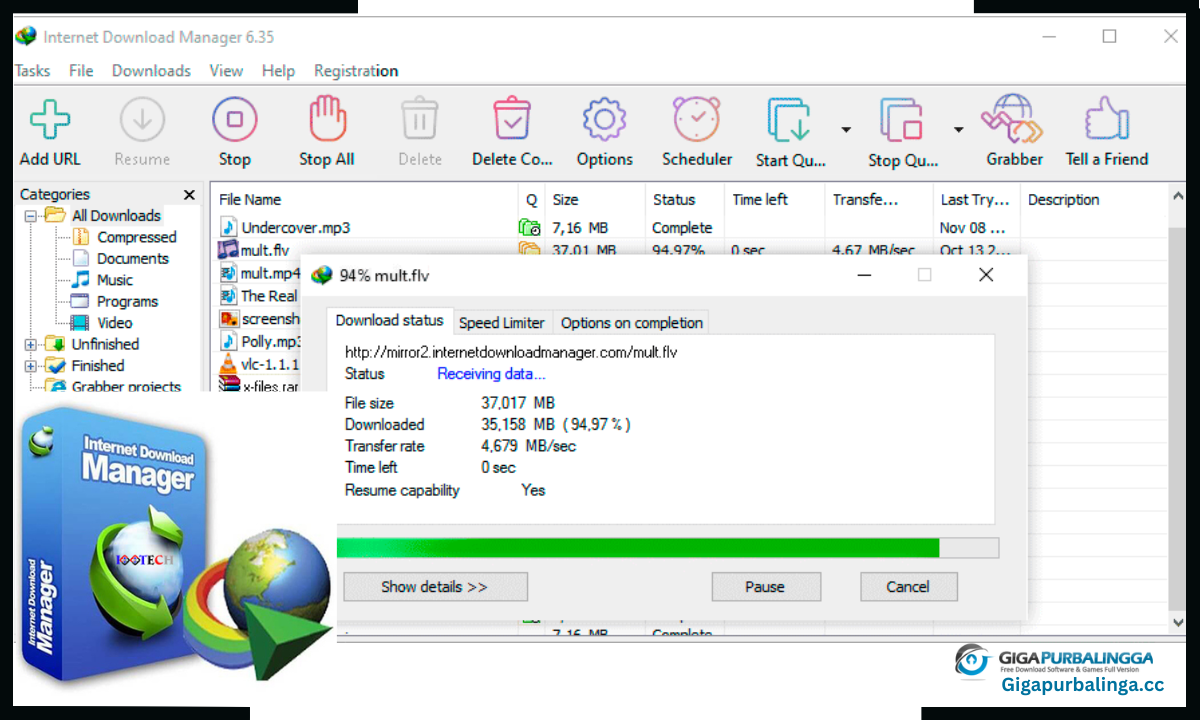The image size is (1200, 720).
Task: Select the Video category
Action: point(115,323)
